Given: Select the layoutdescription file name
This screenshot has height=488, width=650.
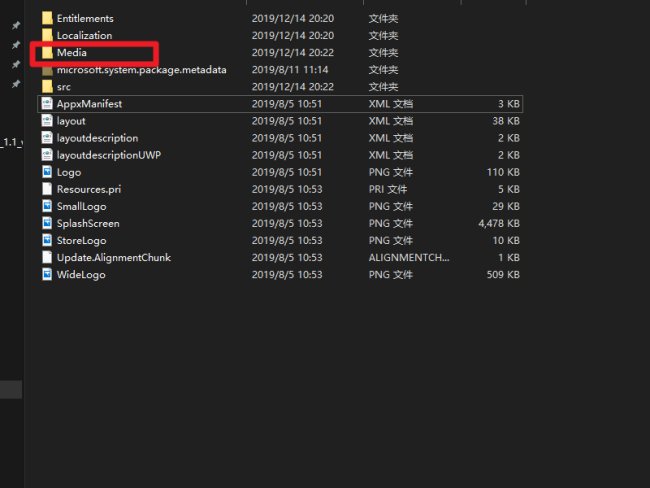Looking at the screenshot, I should (97, 138).
